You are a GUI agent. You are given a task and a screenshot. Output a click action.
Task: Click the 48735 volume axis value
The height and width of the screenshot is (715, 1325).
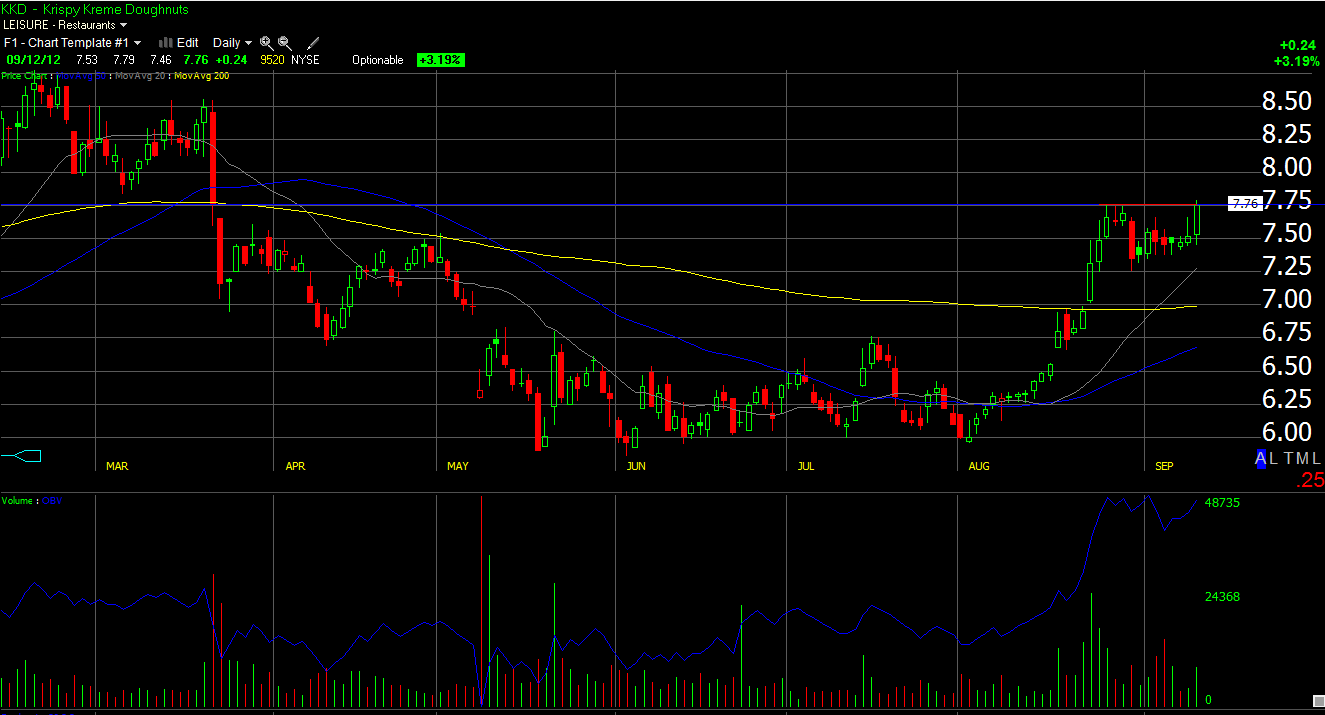[x=1221, y=503]
